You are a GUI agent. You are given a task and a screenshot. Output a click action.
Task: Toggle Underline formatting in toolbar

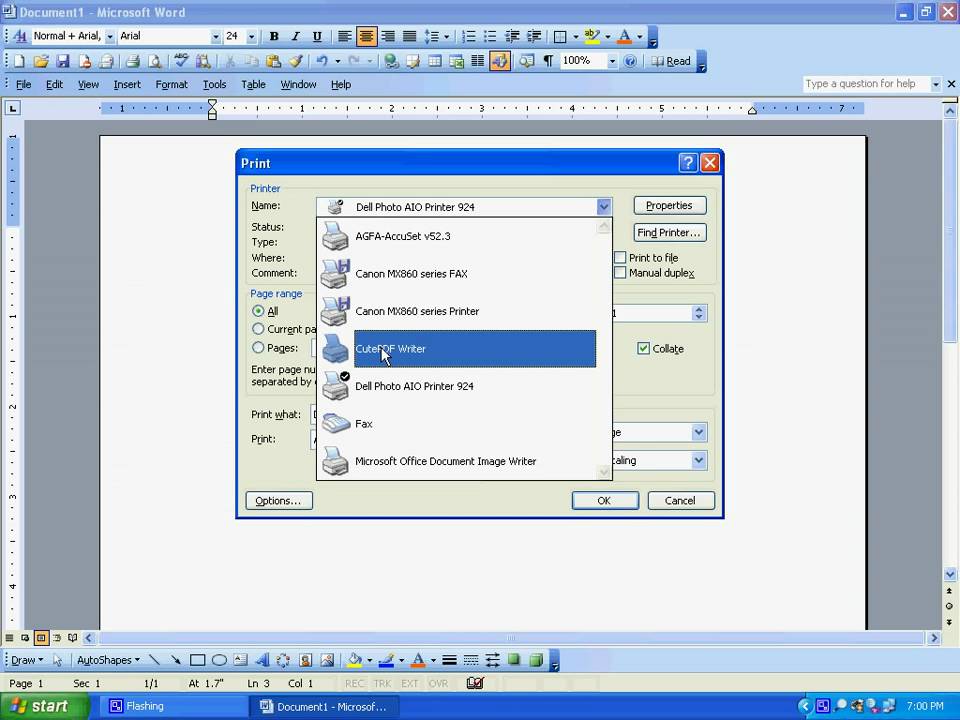[x=317, y=37]
